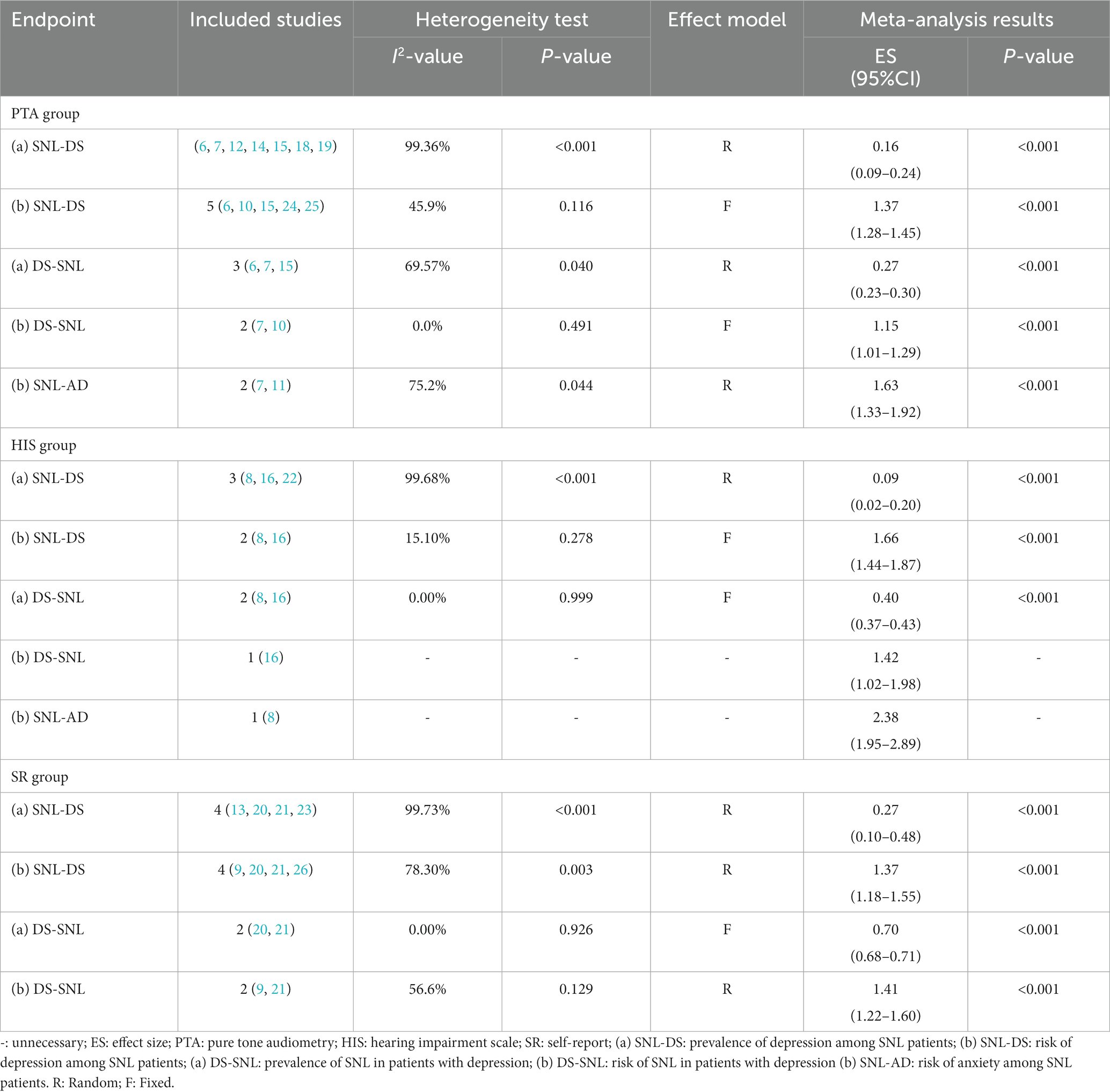The width and height of the screenshot is (1110, 1092).
Task: Click heterogeneity P-value 0.999
Action: 576,598
